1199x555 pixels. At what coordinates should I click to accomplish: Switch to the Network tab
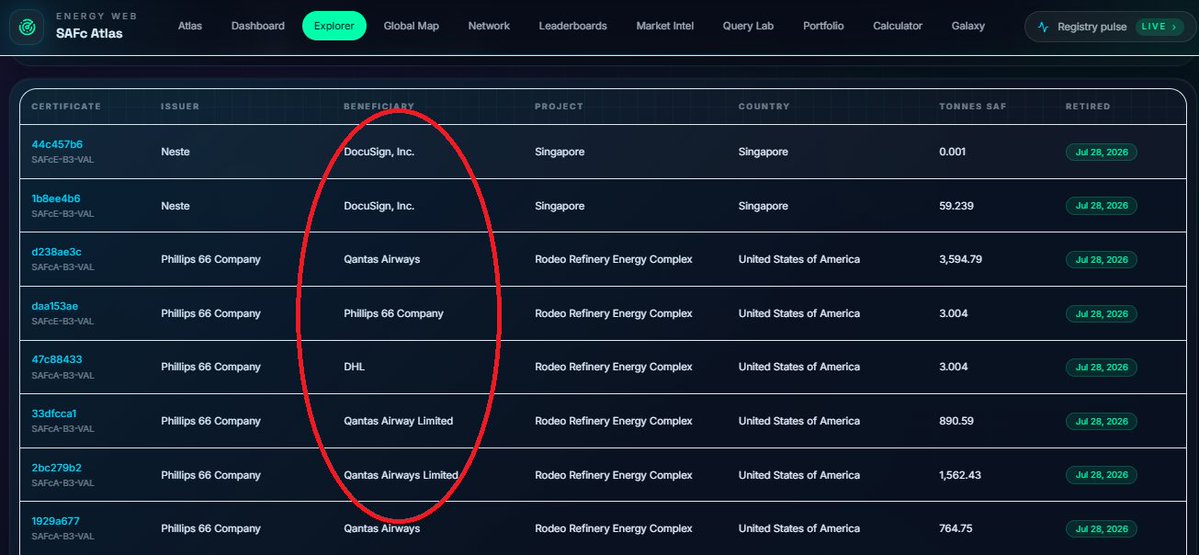[x=489, y=26]
